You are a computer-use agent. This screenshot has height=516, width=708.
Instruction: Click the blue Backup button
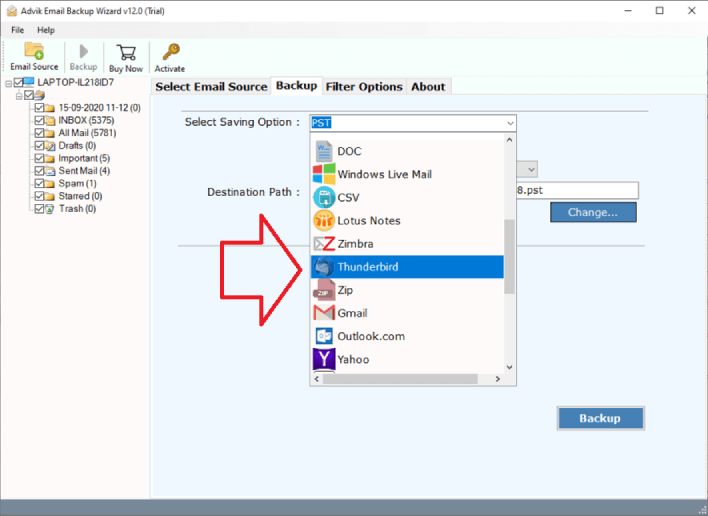[600, 418]
